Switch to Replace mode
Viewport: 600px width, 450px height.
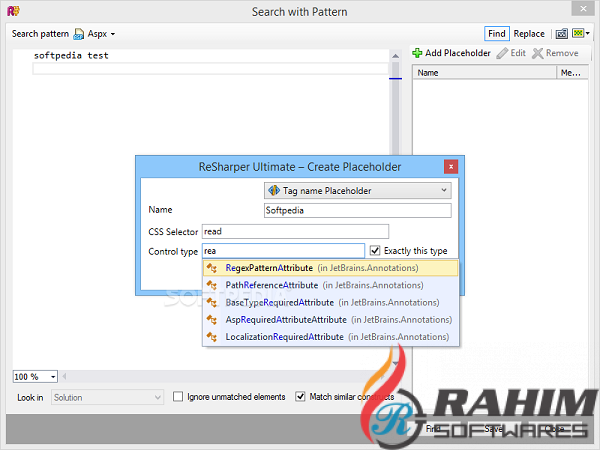click(x=529, y=34)
